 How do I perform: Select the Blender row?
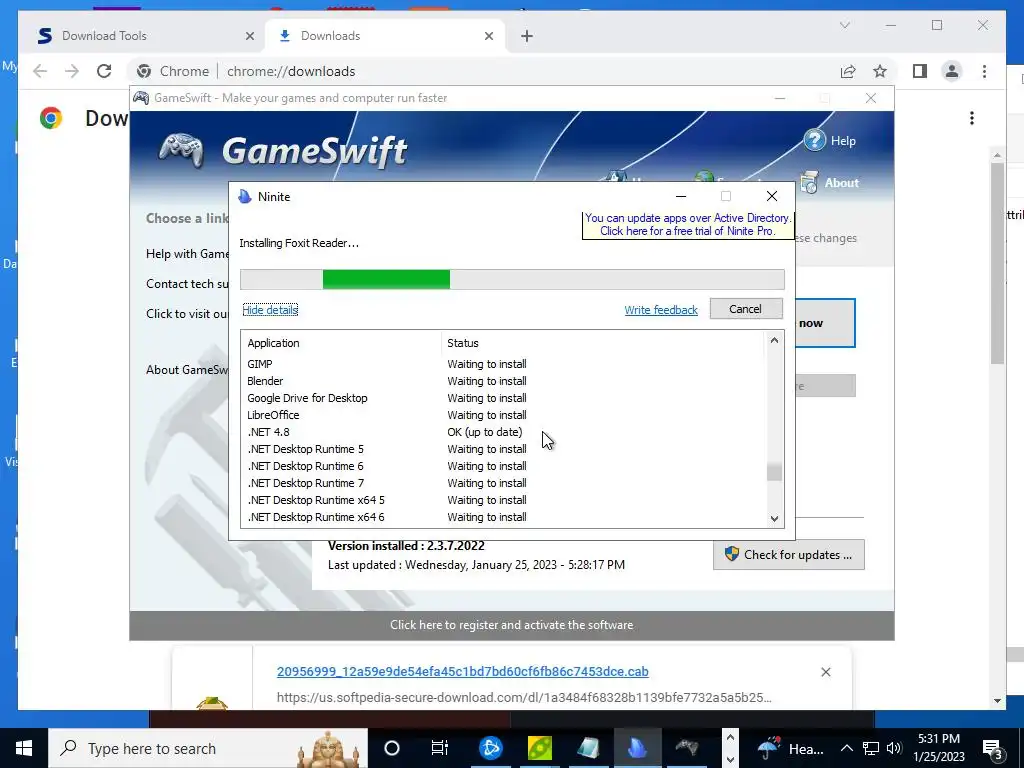point(503,381)
